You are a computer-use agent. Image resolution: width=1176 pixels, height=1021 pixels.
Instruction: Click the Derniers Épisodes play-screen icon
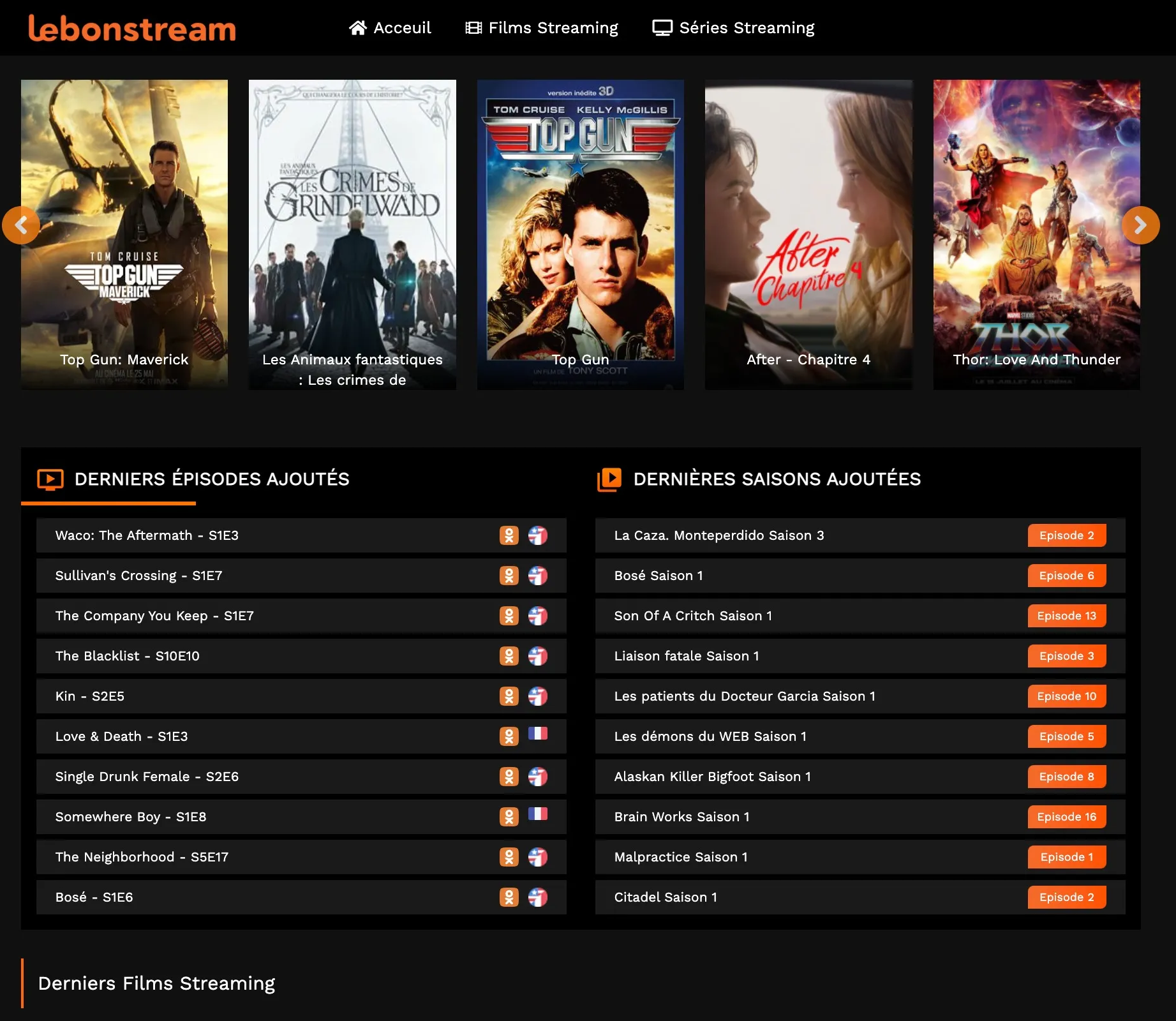(50, 479)
